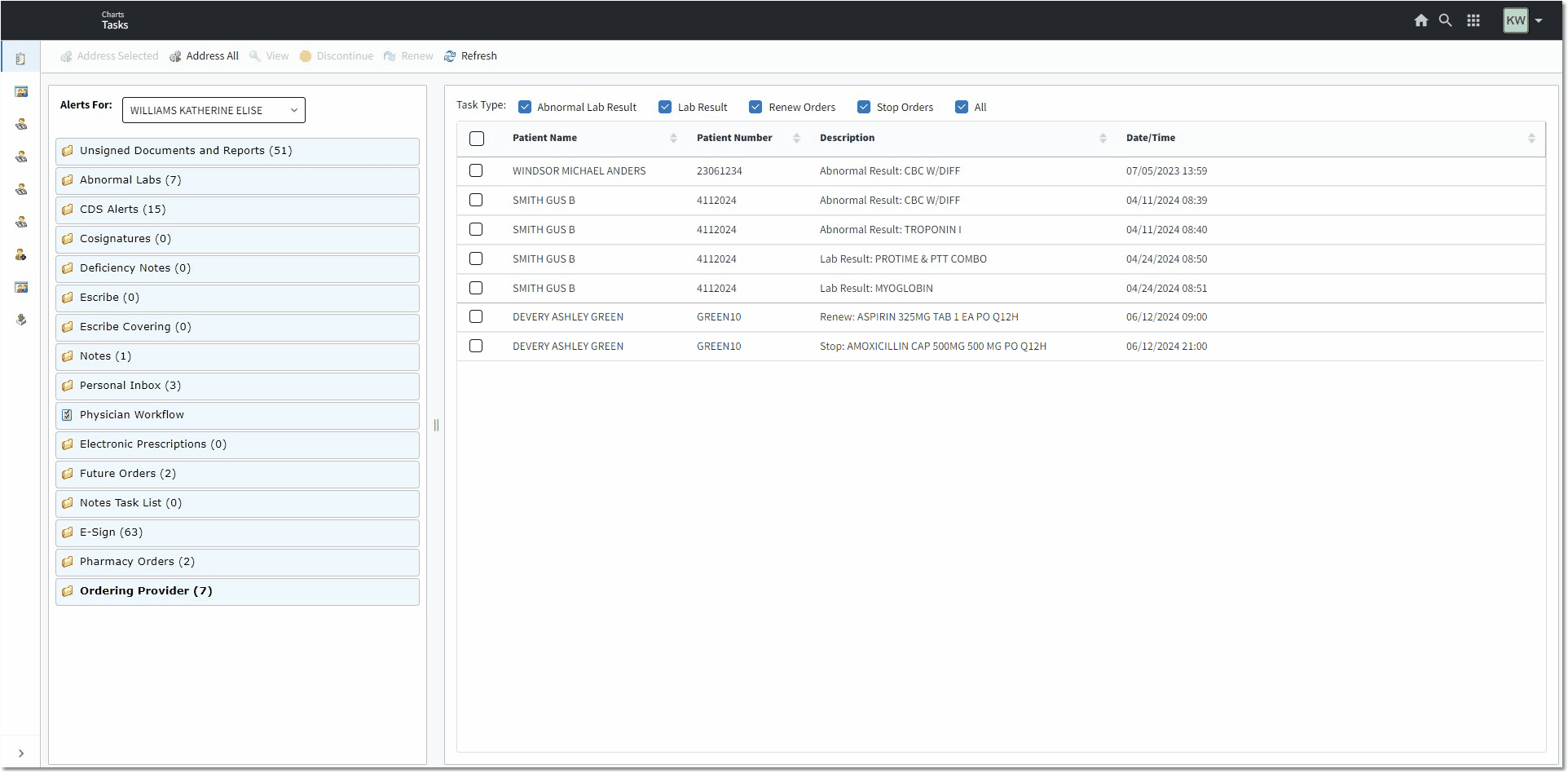The width and height of the screenshot is (1568, 773).
Task: Expand the left sidebar chevron
Action: tap(21, 753)
